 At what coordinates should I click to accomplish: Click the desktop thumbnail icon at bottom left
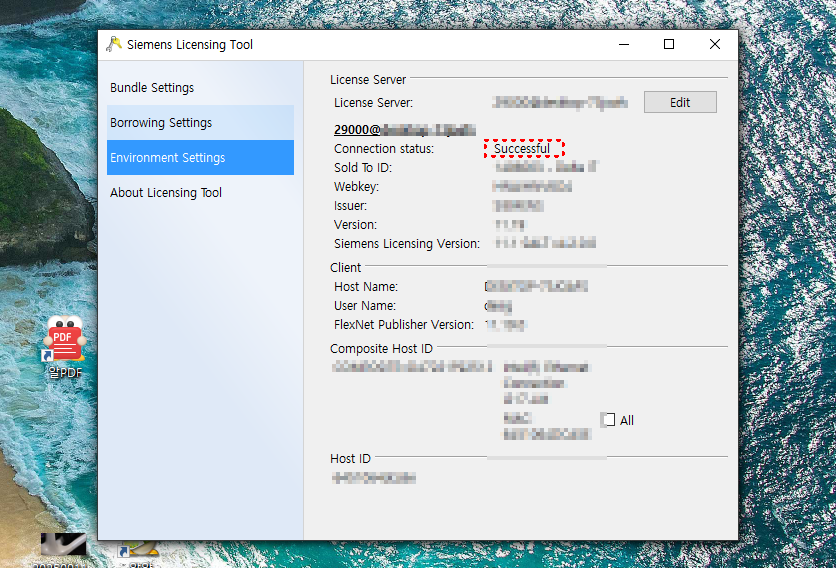63,545
